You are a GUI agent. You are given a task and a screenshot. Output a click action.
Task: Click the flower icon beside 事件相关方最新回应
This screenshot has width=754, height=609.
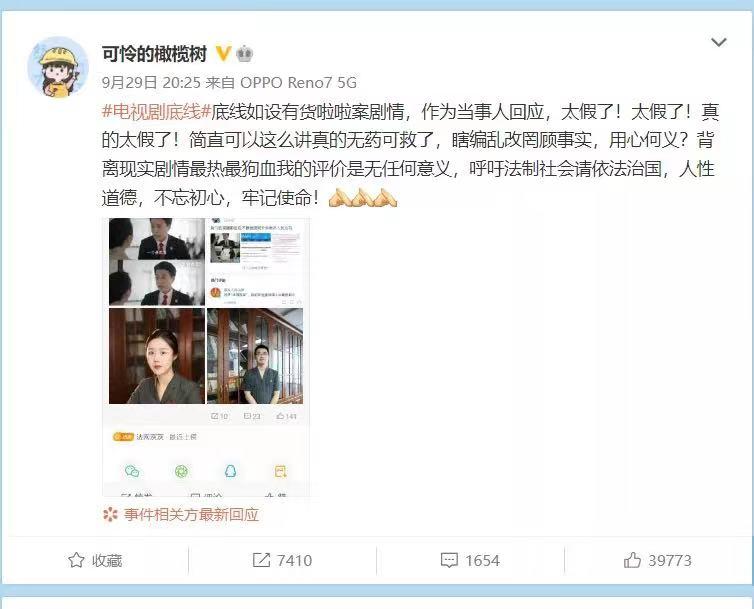(x=110, y=515)
